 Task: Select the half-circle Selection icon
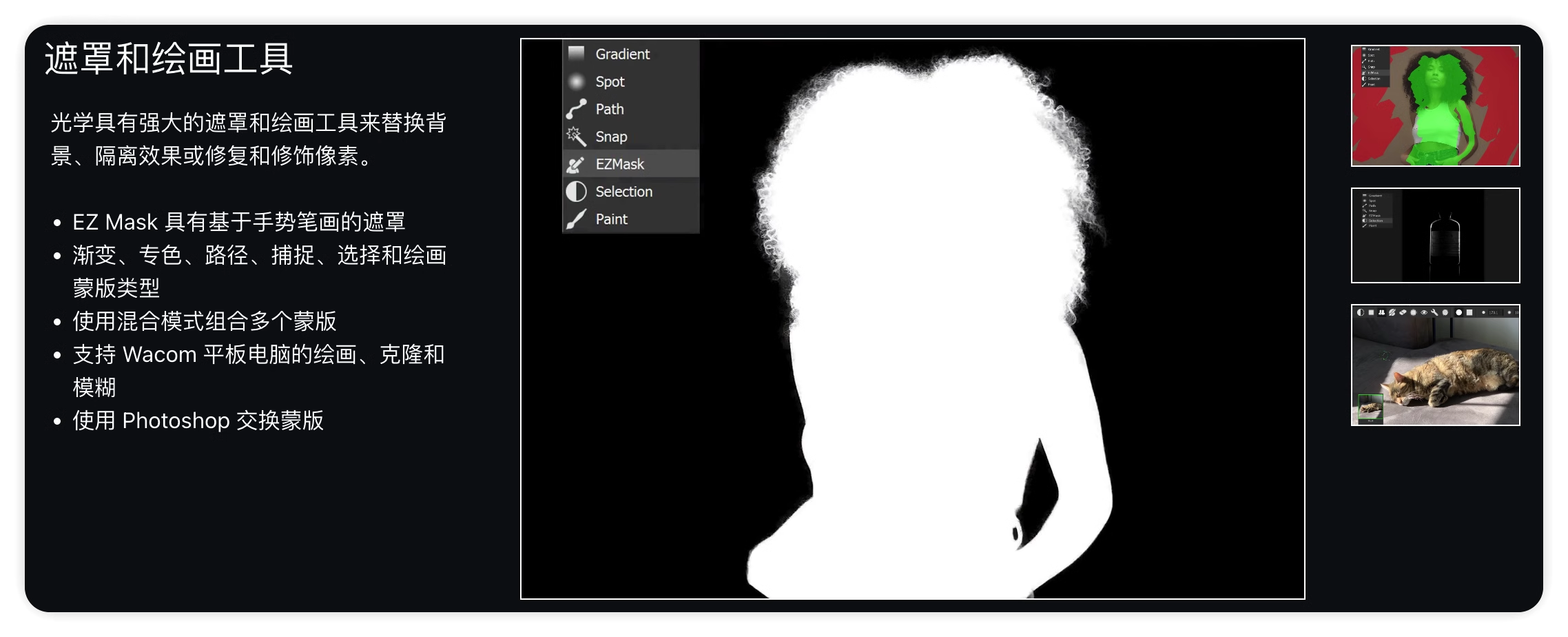click(x=576, y=192)
